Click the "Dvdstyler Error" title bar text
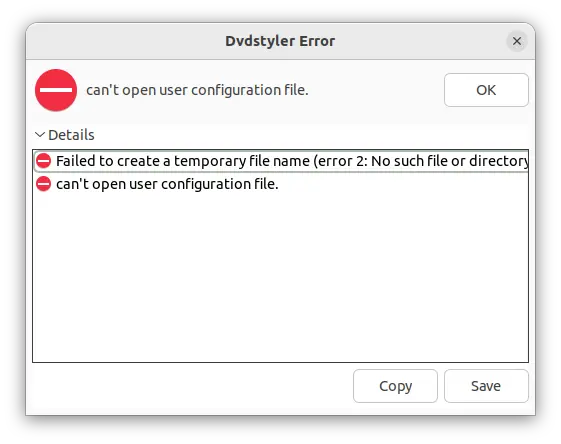The height and width of the screenshot is (444, 561). (280, 41)
